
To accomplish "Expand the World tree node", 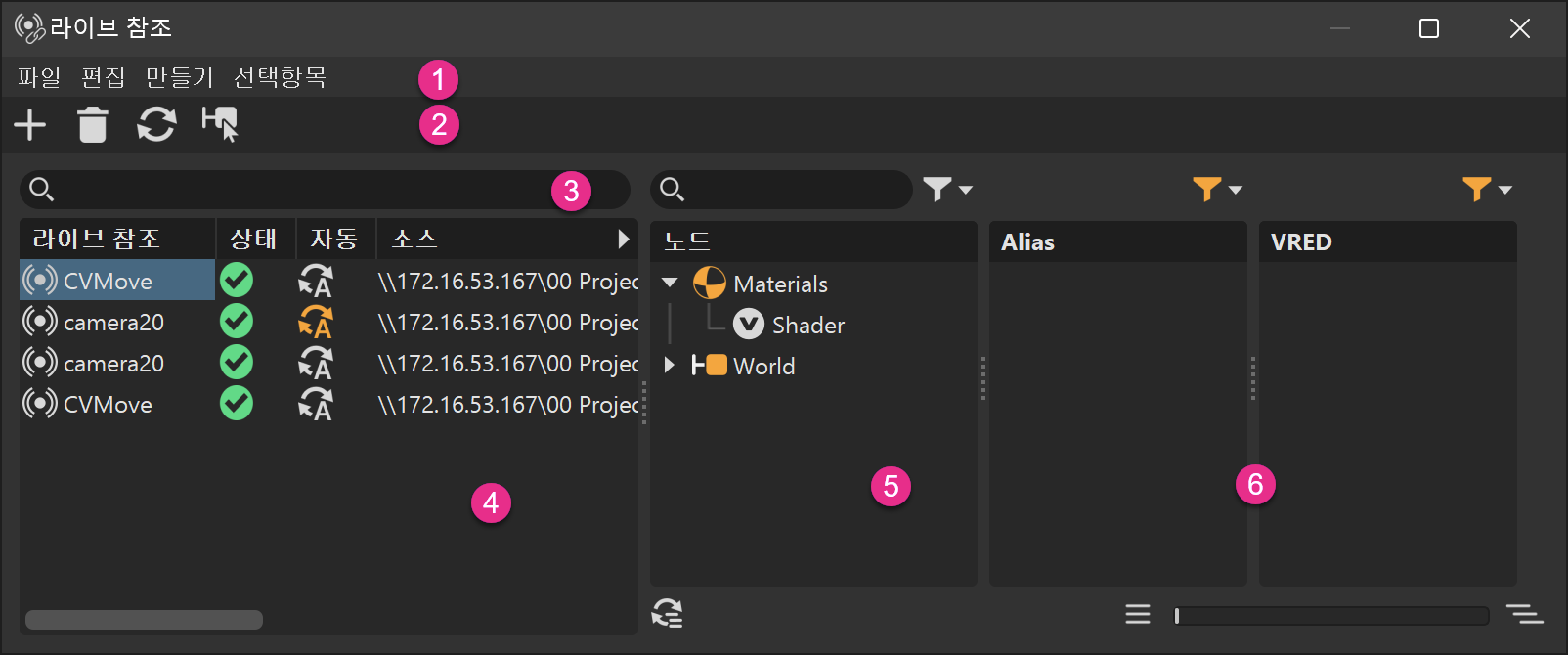I will (670, 365).
